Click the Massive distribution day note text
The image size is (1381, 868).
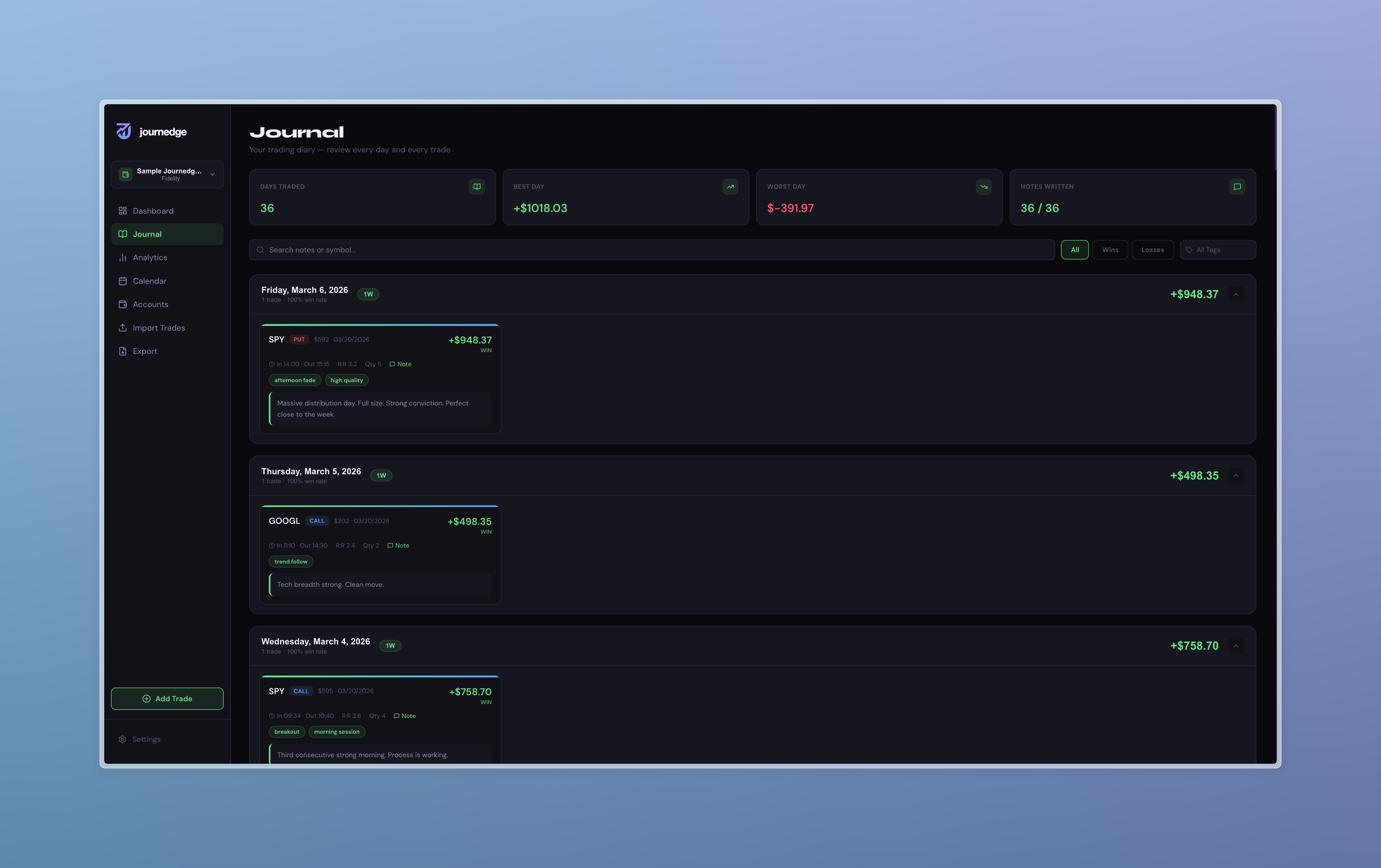click(x=373, y=409)
